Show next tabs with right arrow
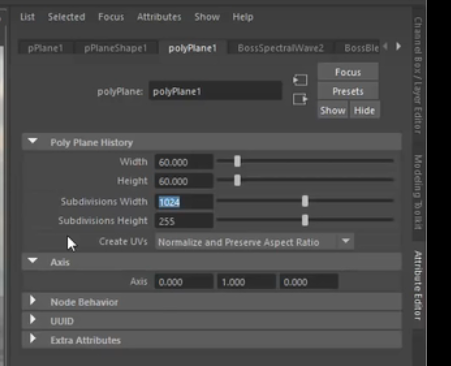The image size is (451, 366). [398, 46]
